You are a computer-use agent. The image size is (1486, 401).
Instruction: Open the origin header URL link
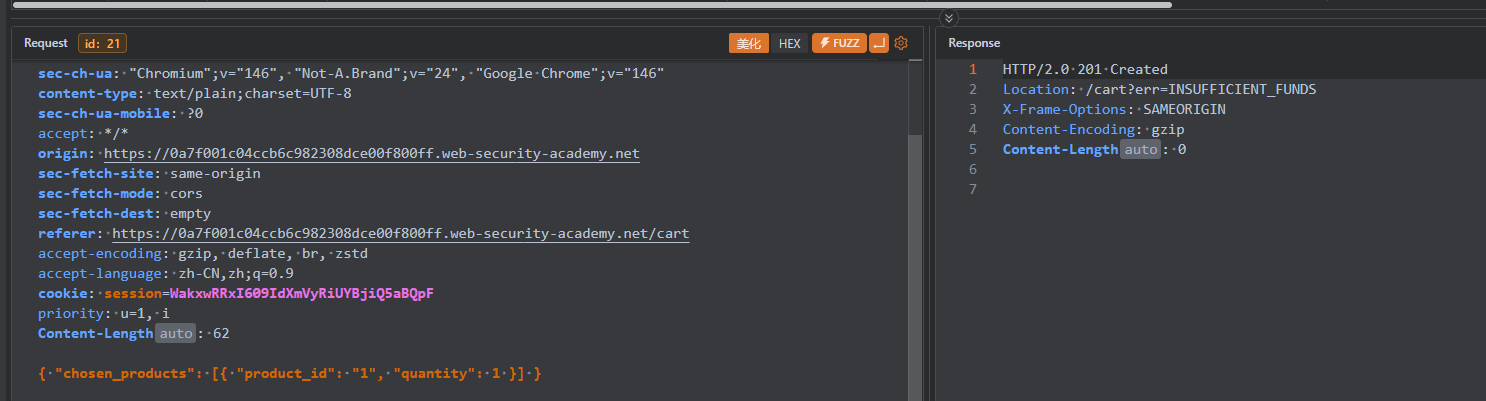(371, 154)
